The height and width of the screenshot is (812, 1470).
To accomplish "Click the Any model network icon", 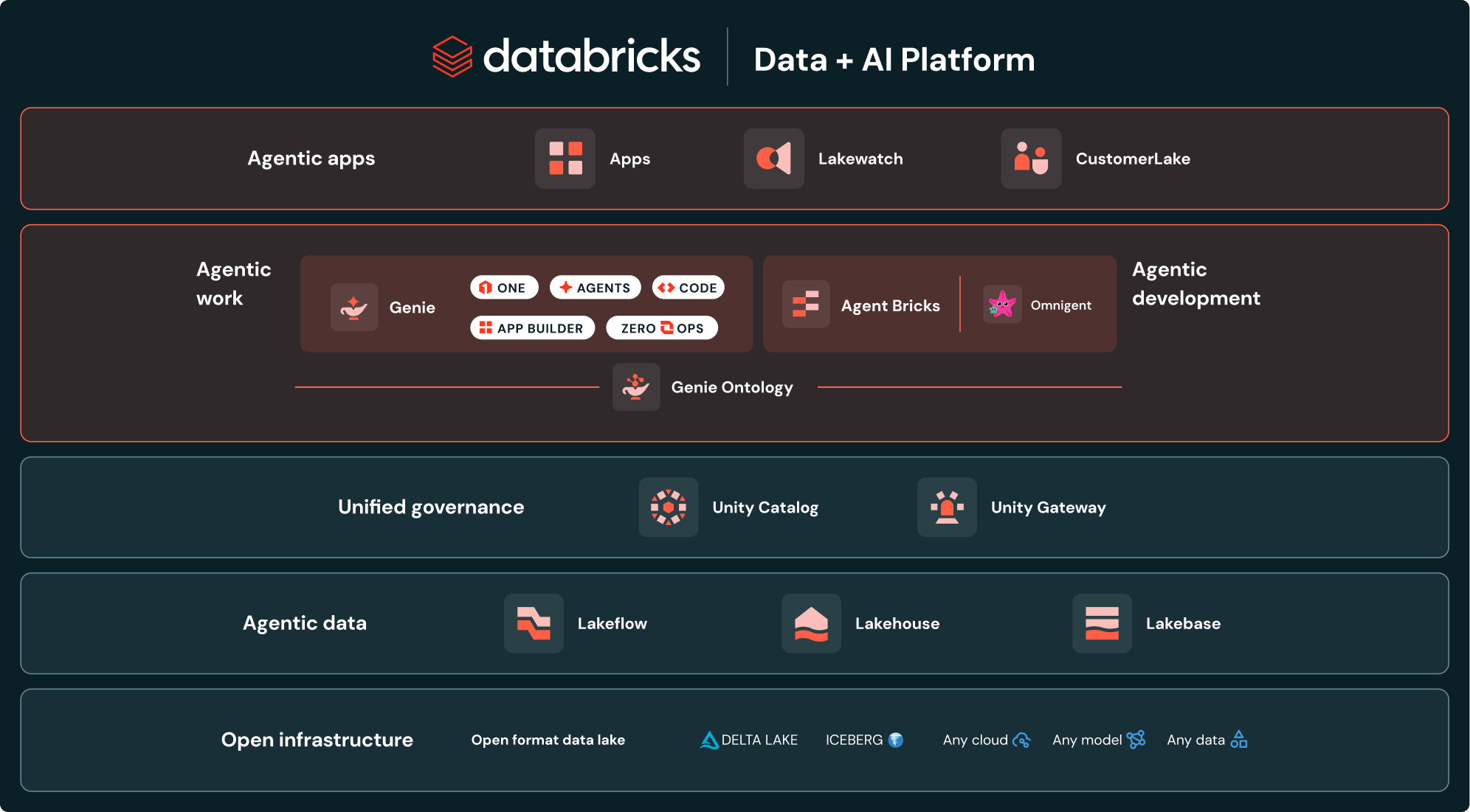I will pyautogui.click(x=1136, y=739).
